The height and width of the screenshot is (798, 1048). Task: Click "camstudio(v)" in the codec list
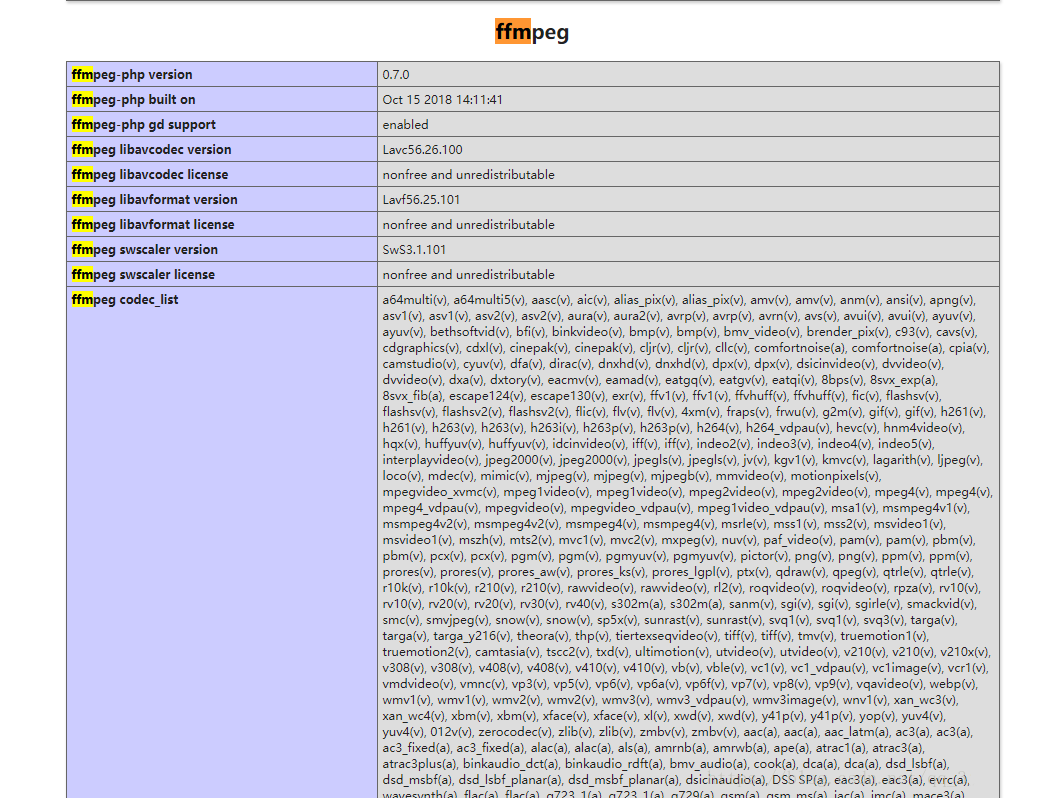[x=420, y=364]
